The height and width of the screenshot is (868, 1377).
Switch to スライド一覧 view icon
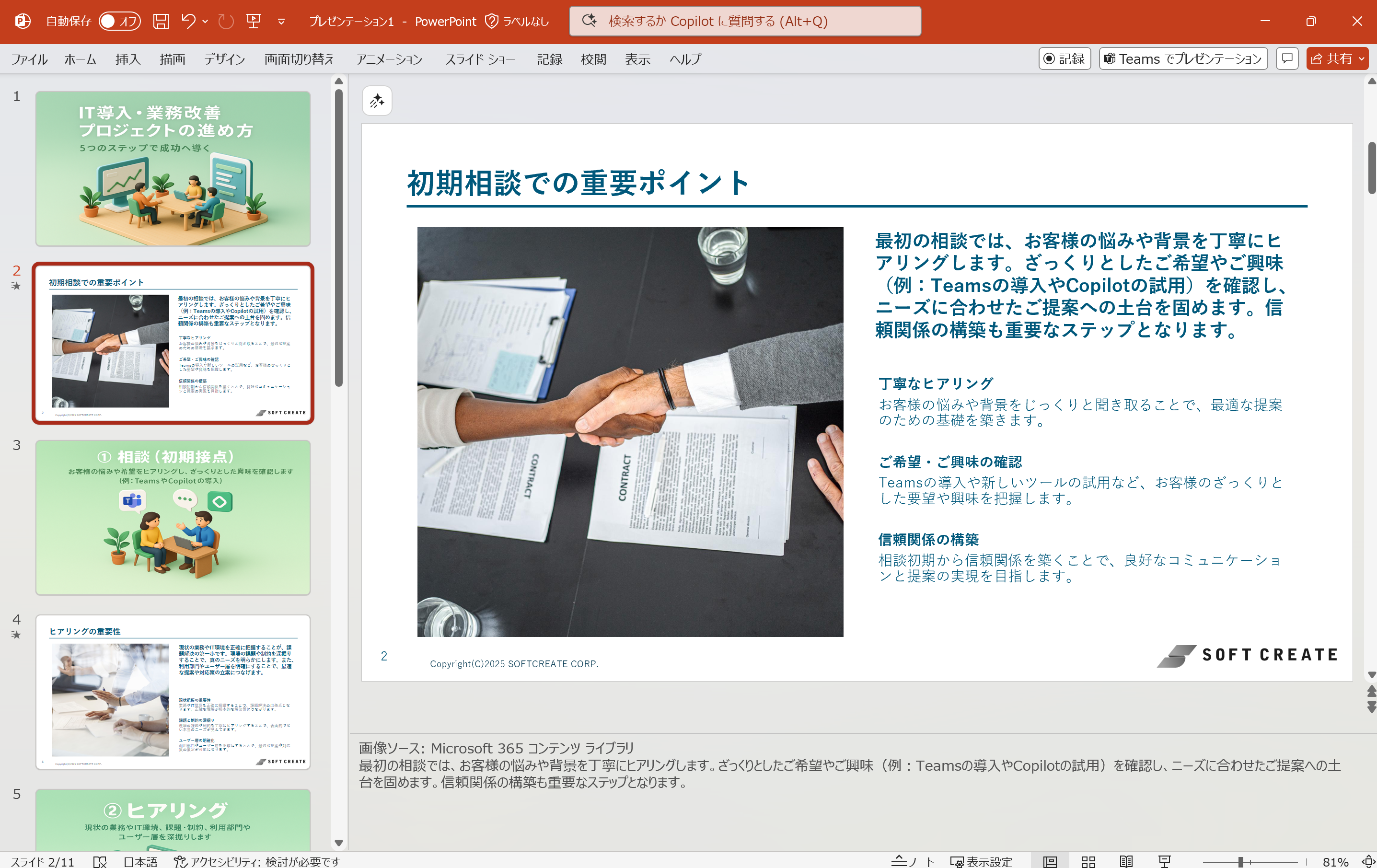point(1088,861)
